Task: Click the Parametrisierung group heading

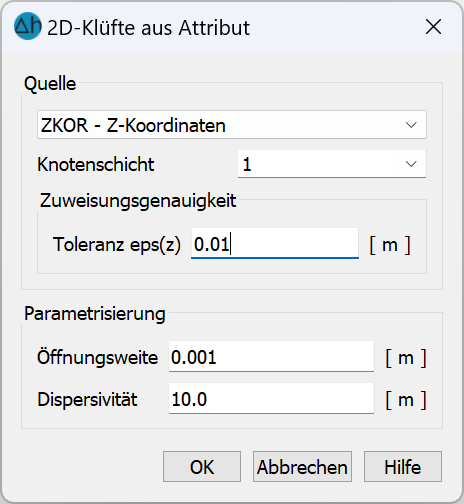Action: tap(95, 314)
